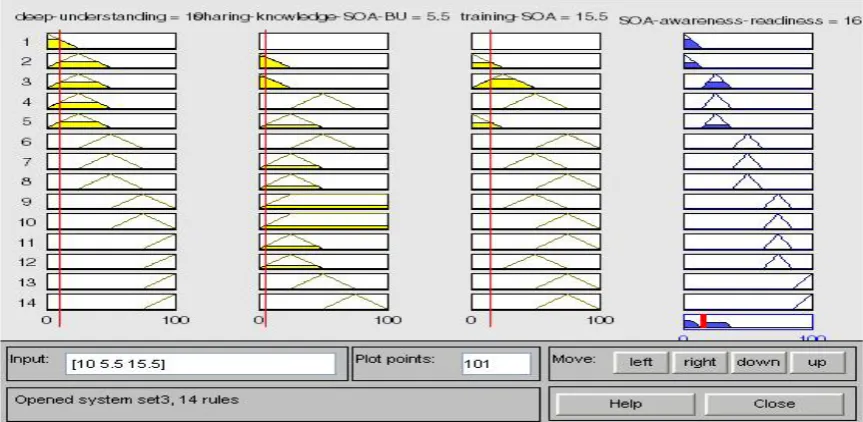Screen dimensions: 863x422
Task: Select rule number 10
Action: point(26,222)
